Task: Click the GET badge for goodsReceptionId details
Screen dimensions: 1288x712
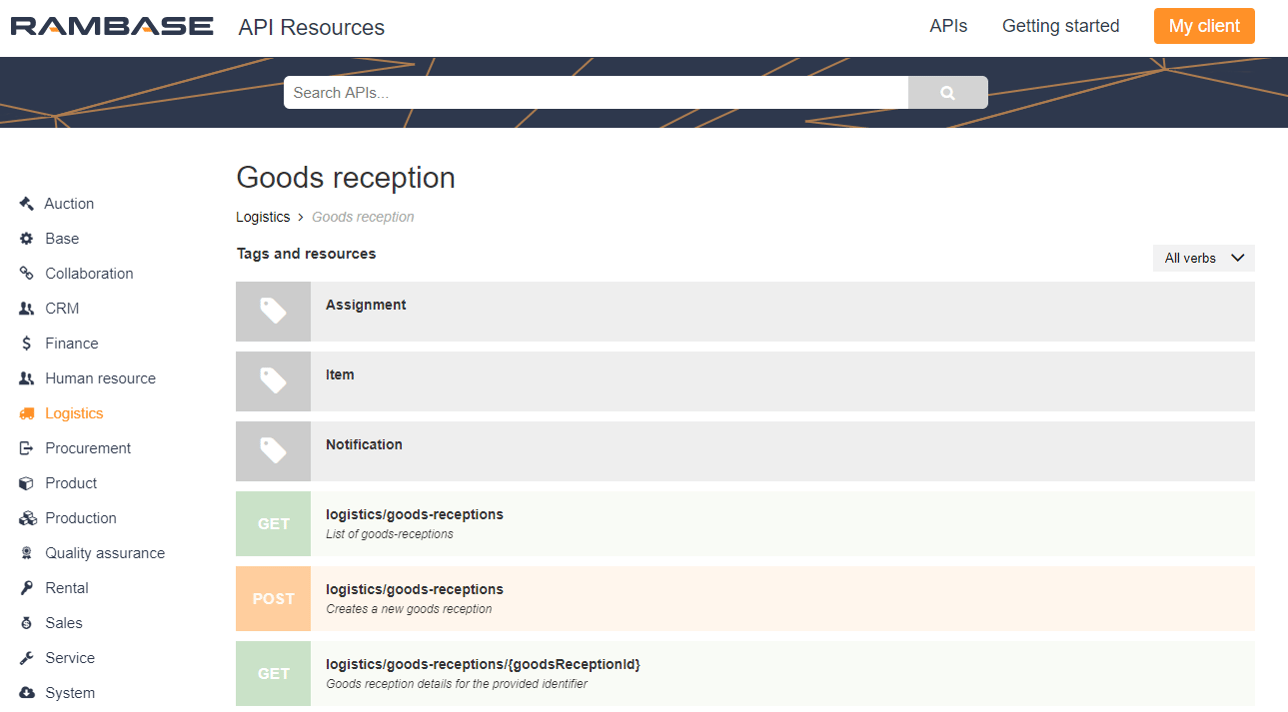Action: (273, 674)
